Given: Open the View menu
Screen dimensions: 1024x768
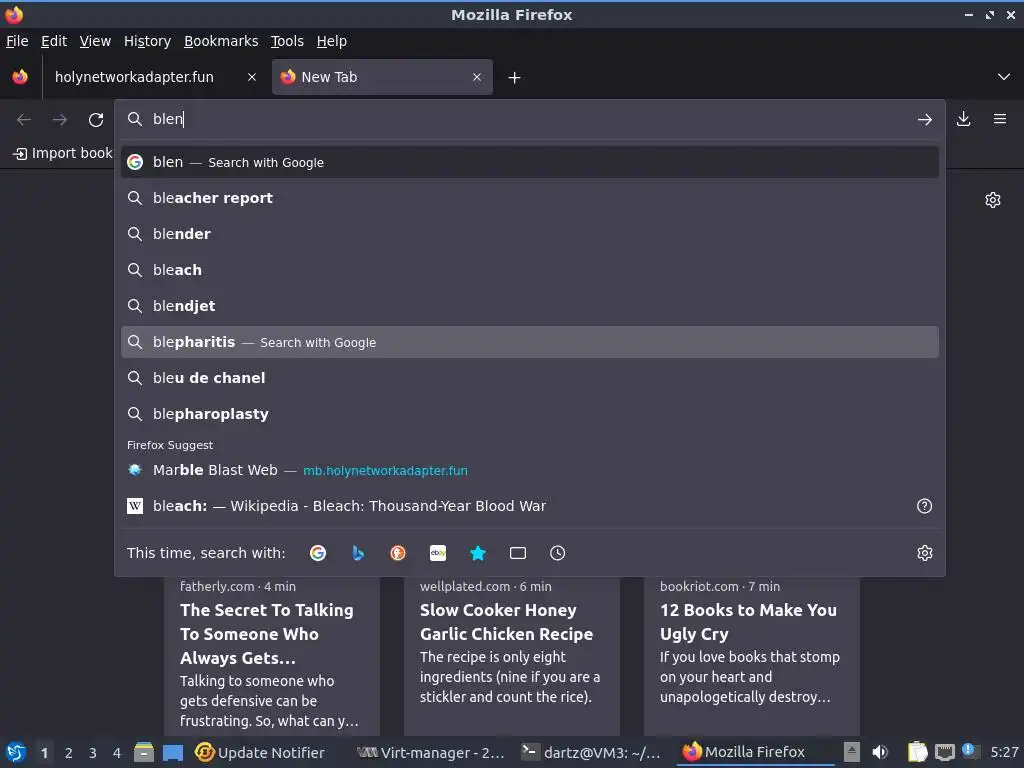Looking at the screenshot, I should pyautogui.click(x=95, y=41).
